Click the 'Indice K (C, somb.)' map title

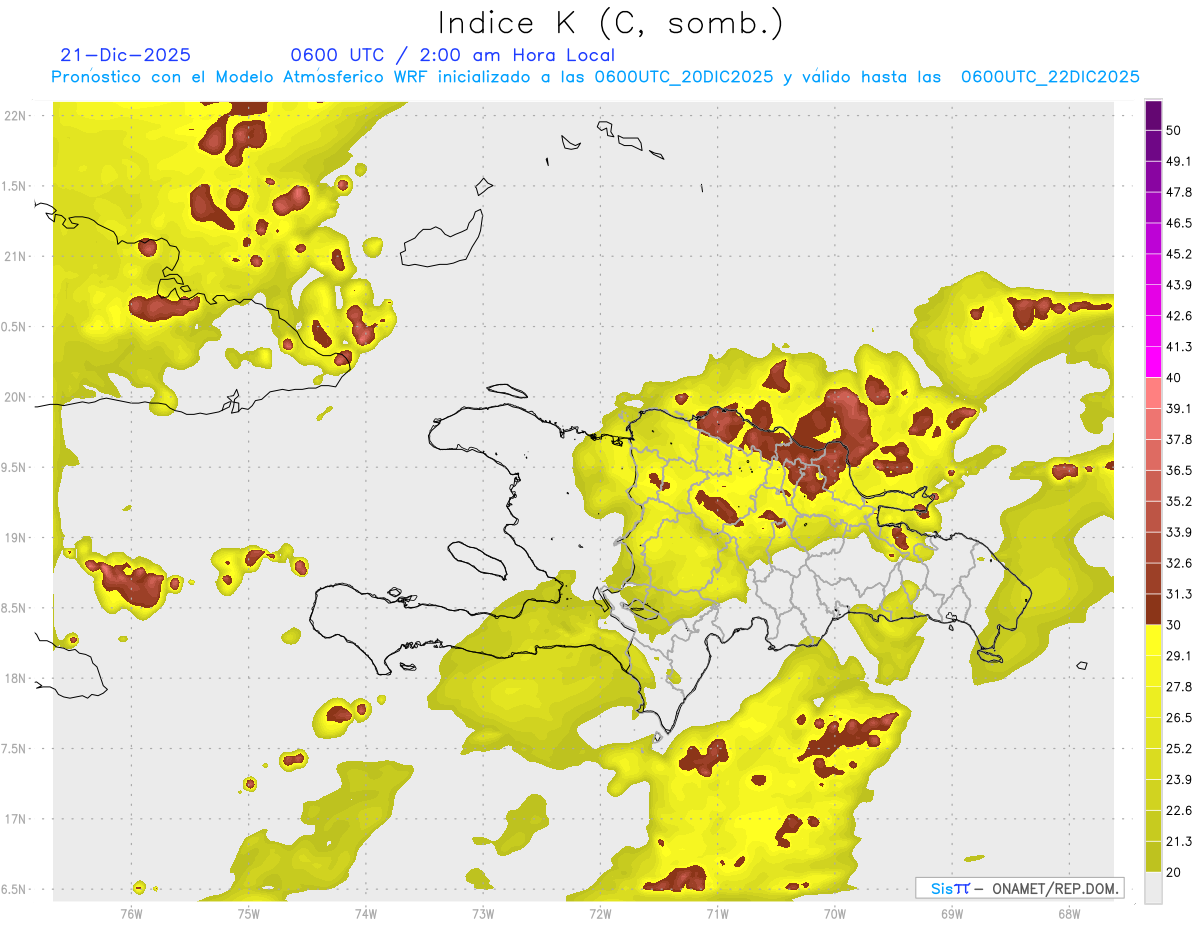[611, 23]
